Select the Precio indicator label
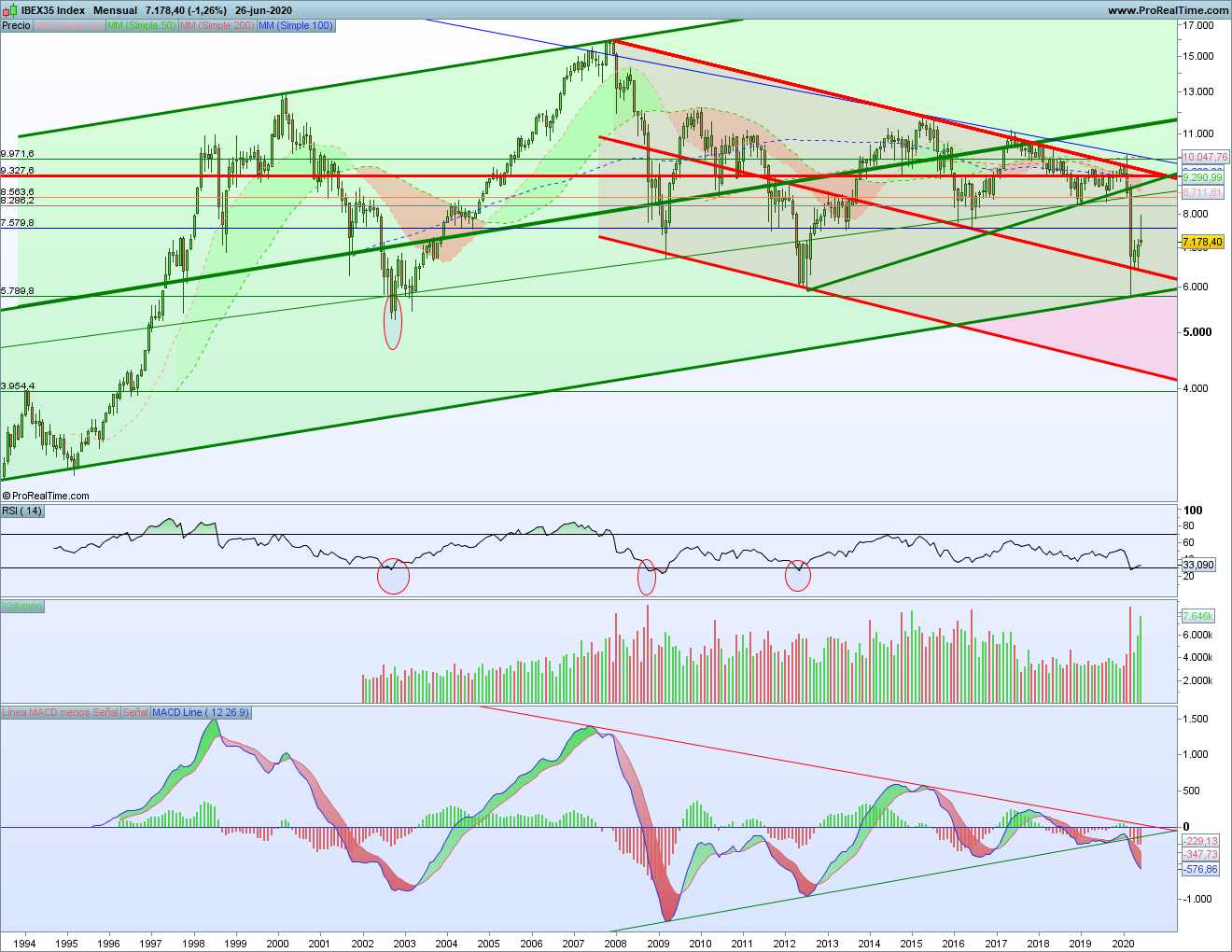 (16, 25)
